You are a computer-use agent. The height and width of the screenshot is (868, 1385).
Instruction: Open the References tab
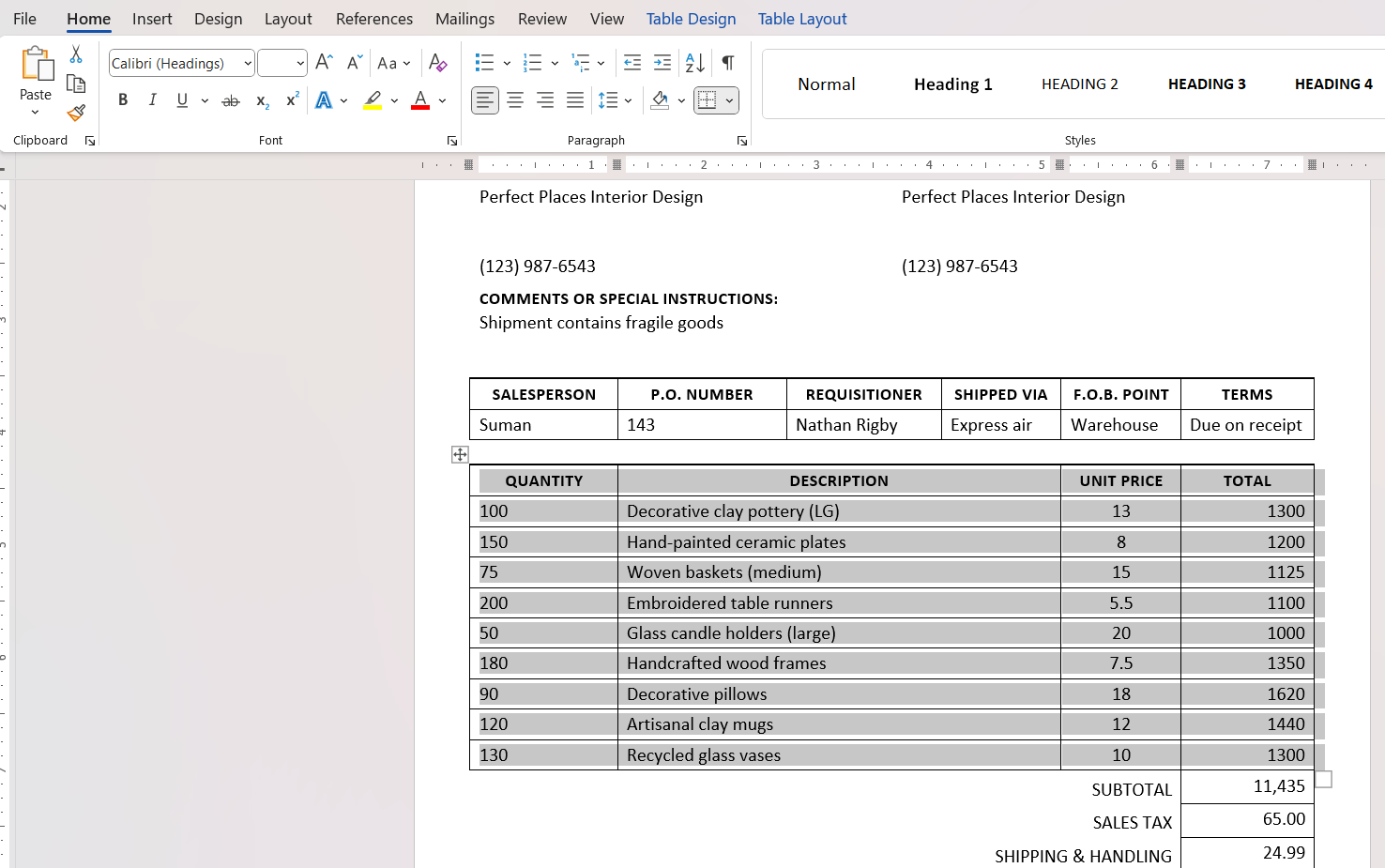pos(374,19)
